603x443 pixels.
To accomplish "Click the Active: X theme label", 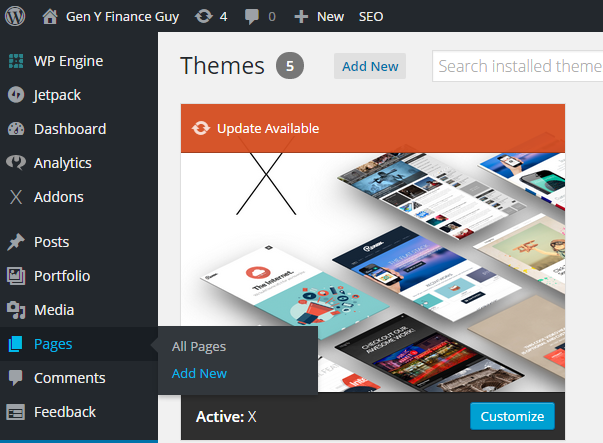I will click(226, 416).
